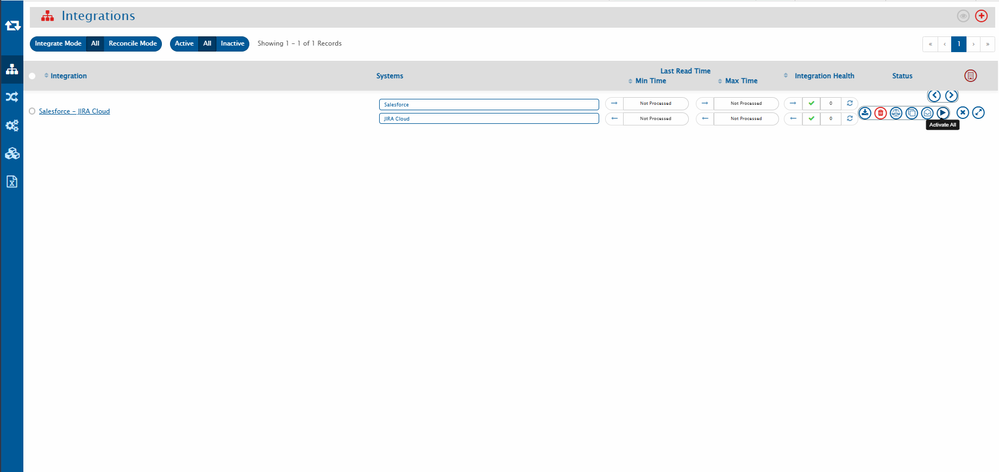
Task: Go to next page in pagination
Action: coord(974,44)
